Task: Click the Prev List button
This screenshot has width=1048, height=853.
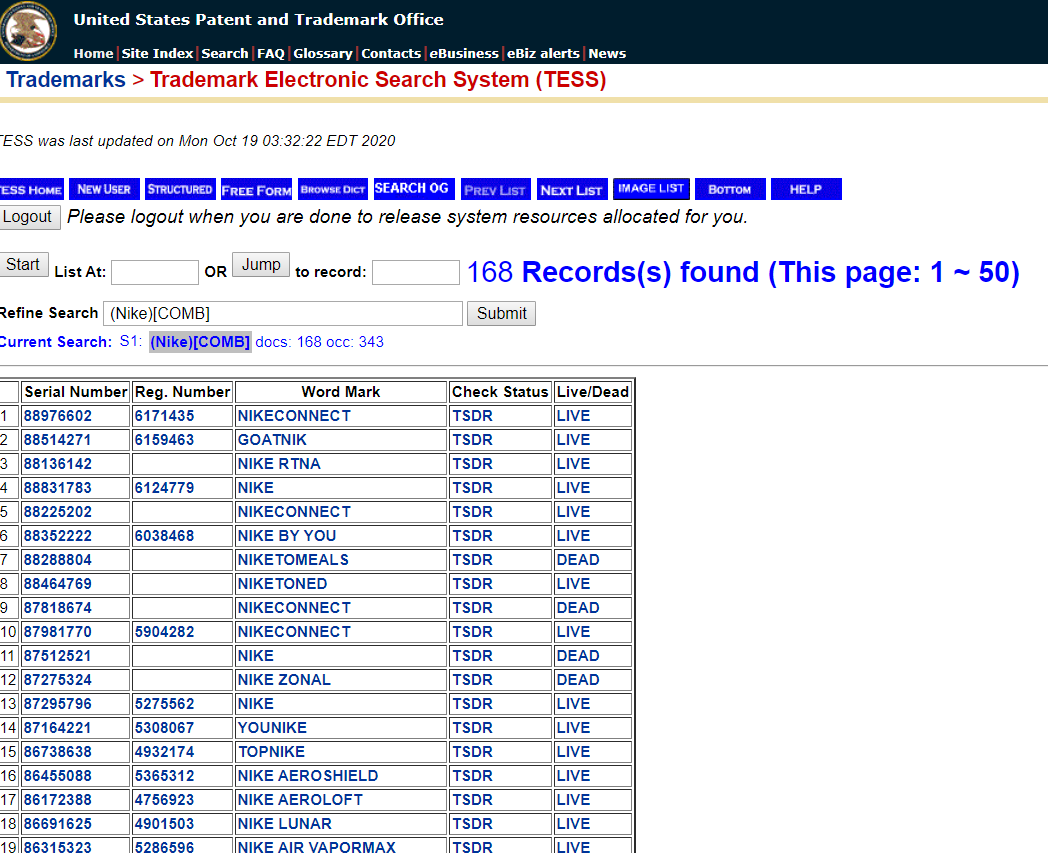Action: pos(496,189)
